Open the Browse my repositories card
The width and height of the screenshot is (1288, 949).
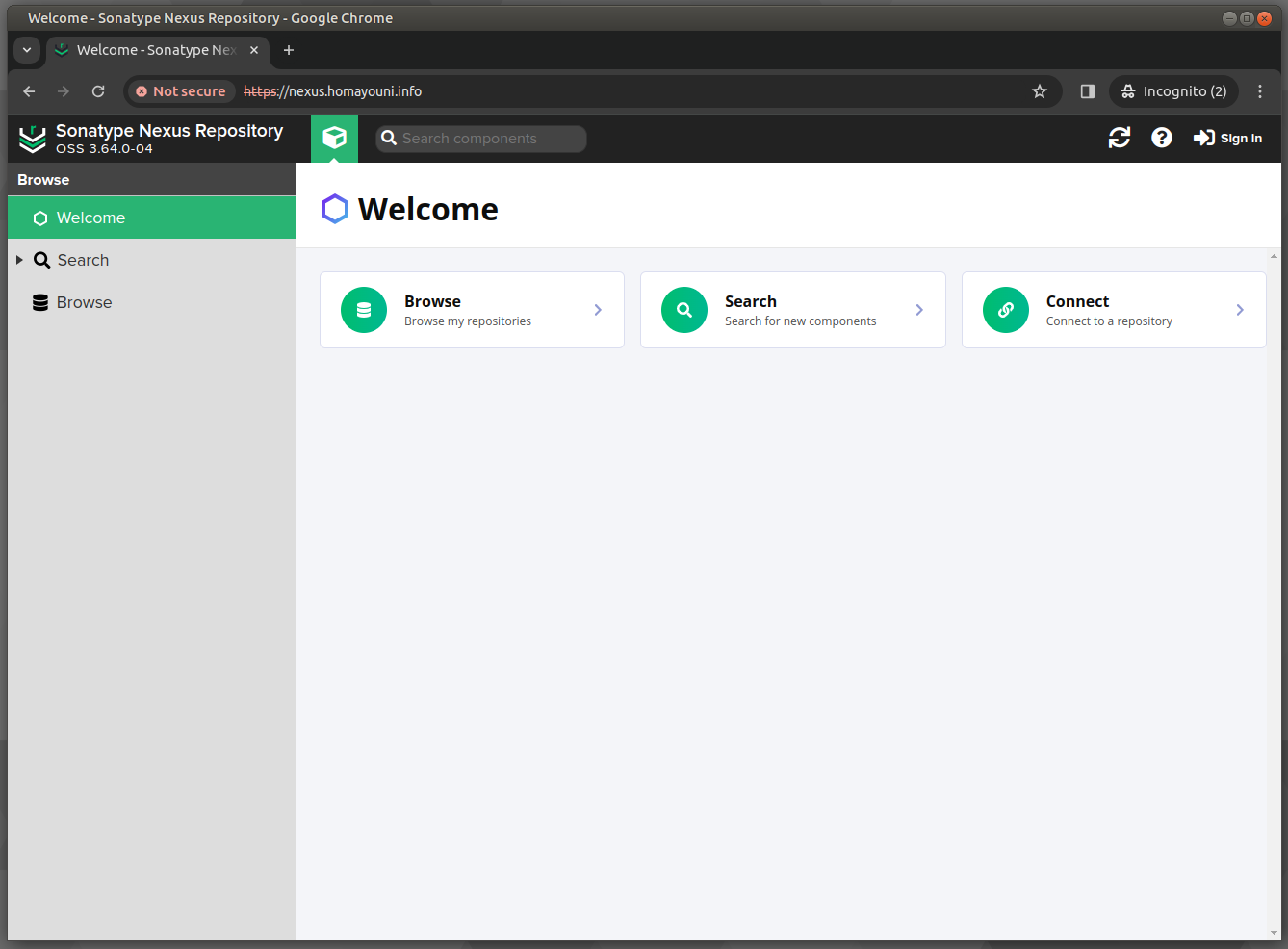[472, 310]
